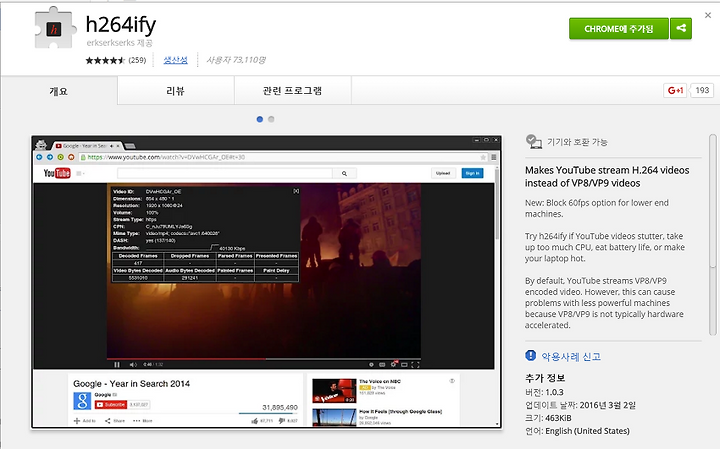Close the extension details dialog
Screen dimensions: 720x449
click(708, 15)
